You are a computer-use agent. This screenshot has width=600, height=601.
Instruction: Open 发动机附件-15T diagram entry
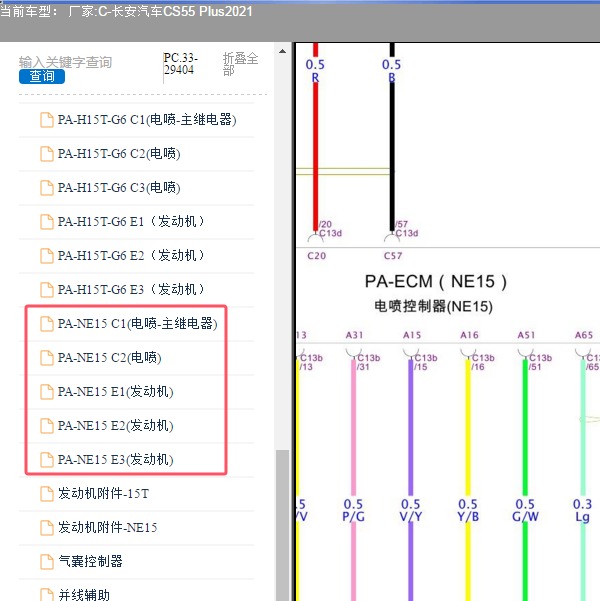[x=103, y=493]
